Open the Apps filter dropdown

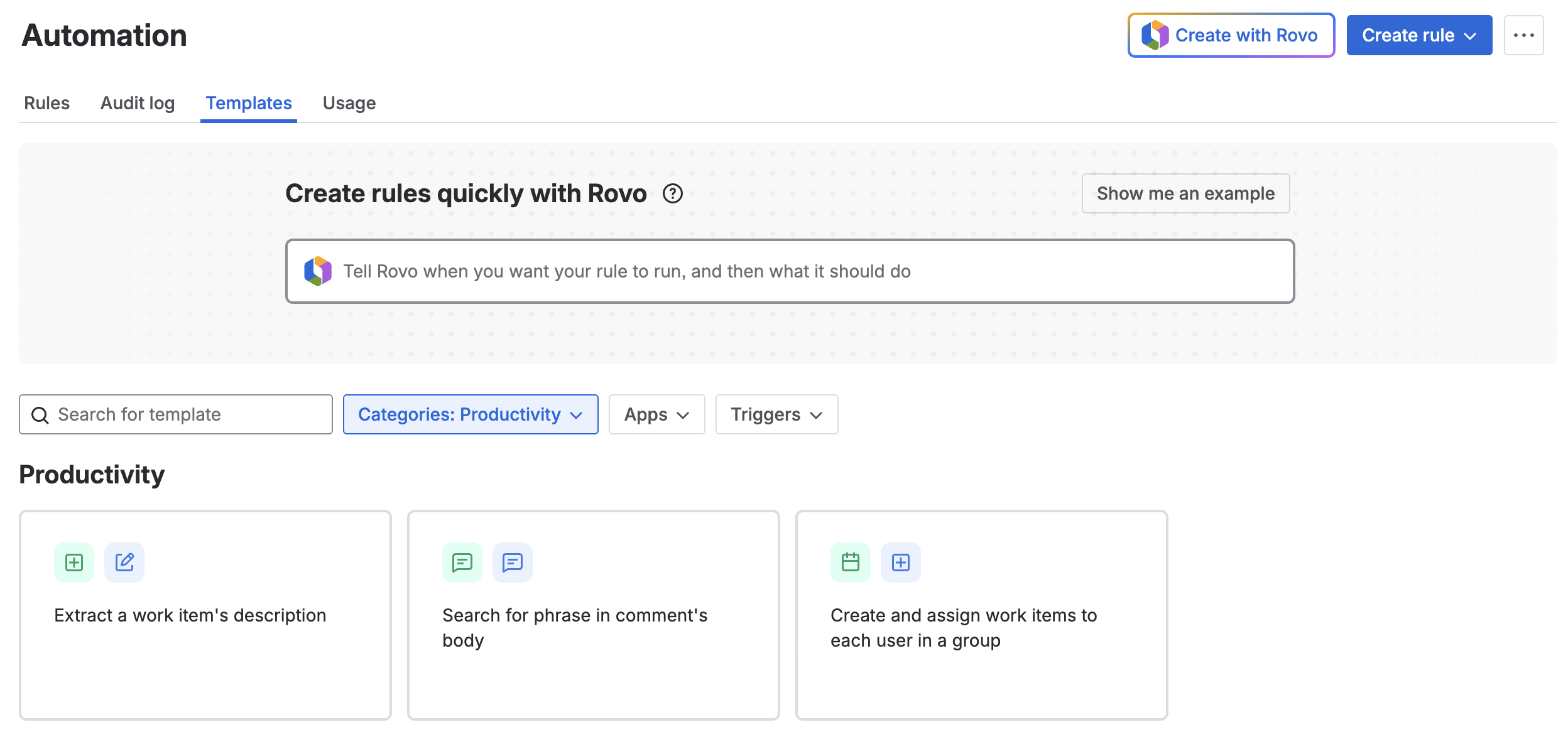pos(656,414)
